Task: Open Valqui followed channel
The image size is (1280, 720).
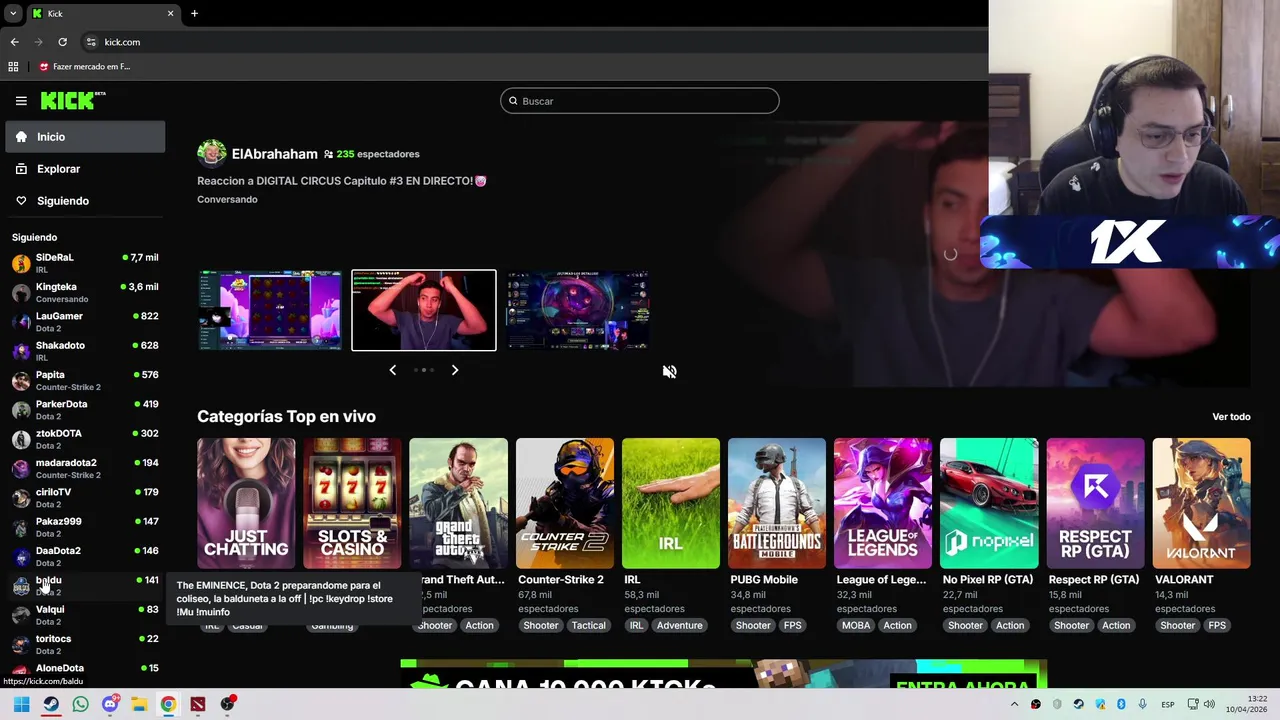Action: pos(85,615)
